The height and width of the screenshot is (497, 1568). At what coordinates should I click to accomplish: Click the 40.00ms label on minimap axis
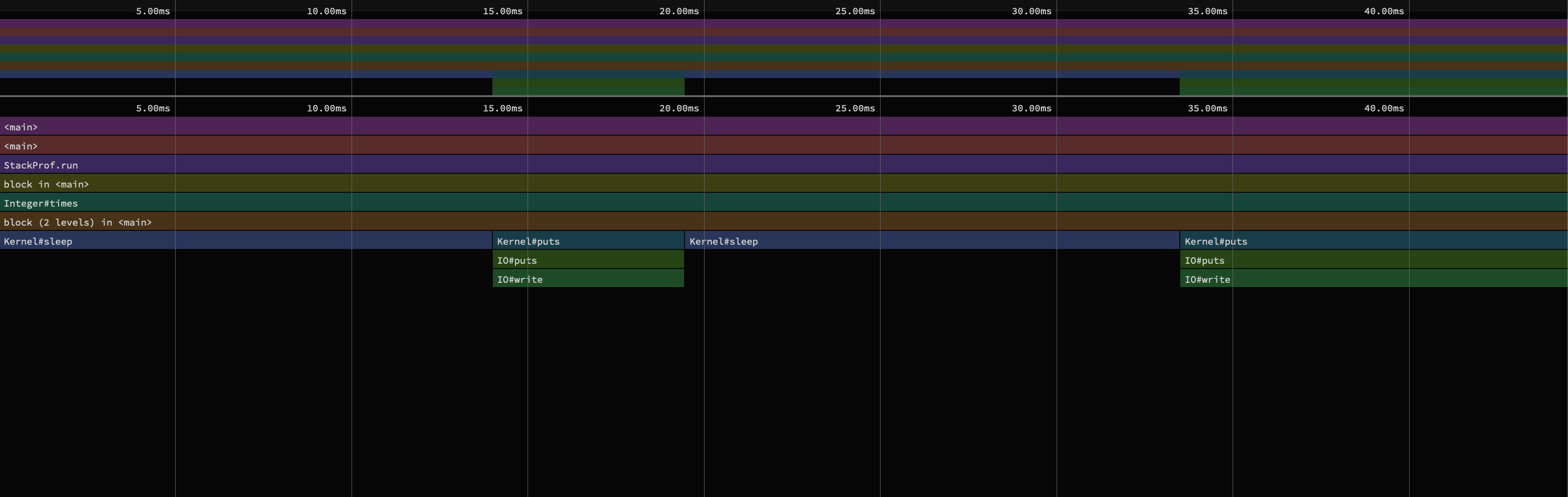(x=1384, y=11)
